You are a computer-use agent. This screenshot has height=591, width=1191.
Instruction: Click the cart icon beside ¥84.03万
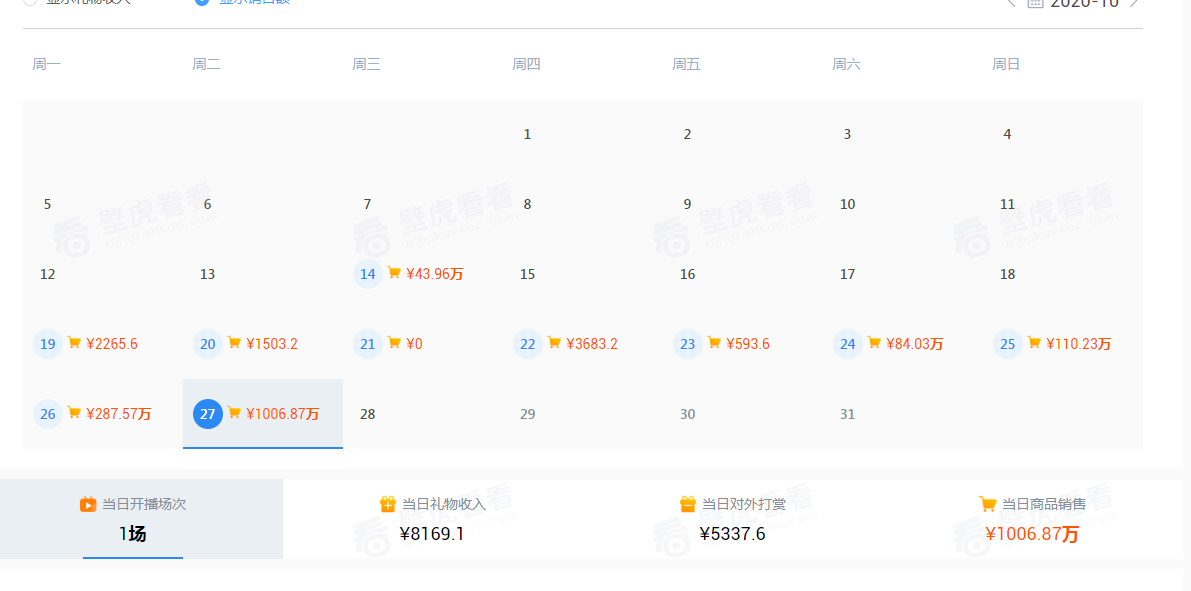pos(874,343)
